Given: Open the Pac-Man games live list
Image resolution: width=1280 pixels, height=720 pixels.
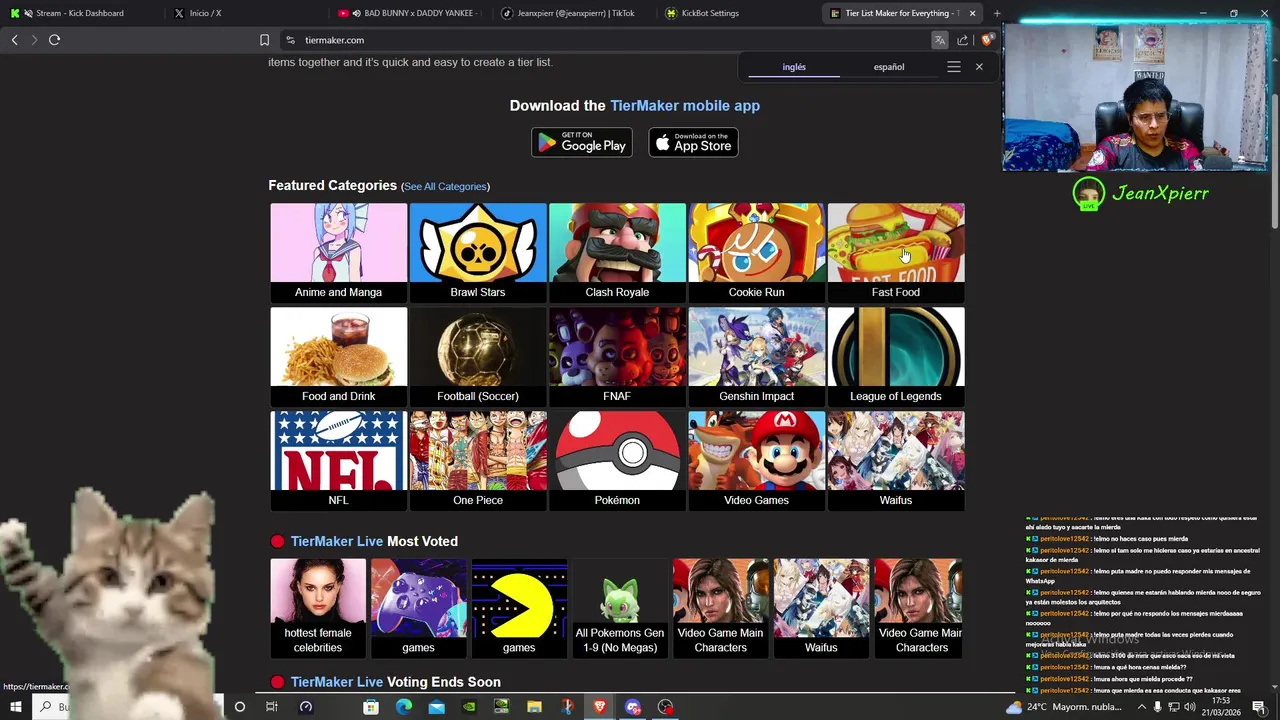Looking at the screenshot, I should [x=519, y=607].
